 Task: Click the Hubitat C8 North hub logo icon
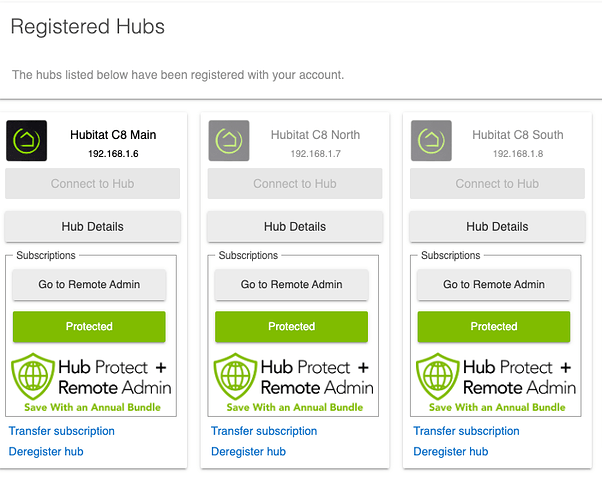coord(229,141)
